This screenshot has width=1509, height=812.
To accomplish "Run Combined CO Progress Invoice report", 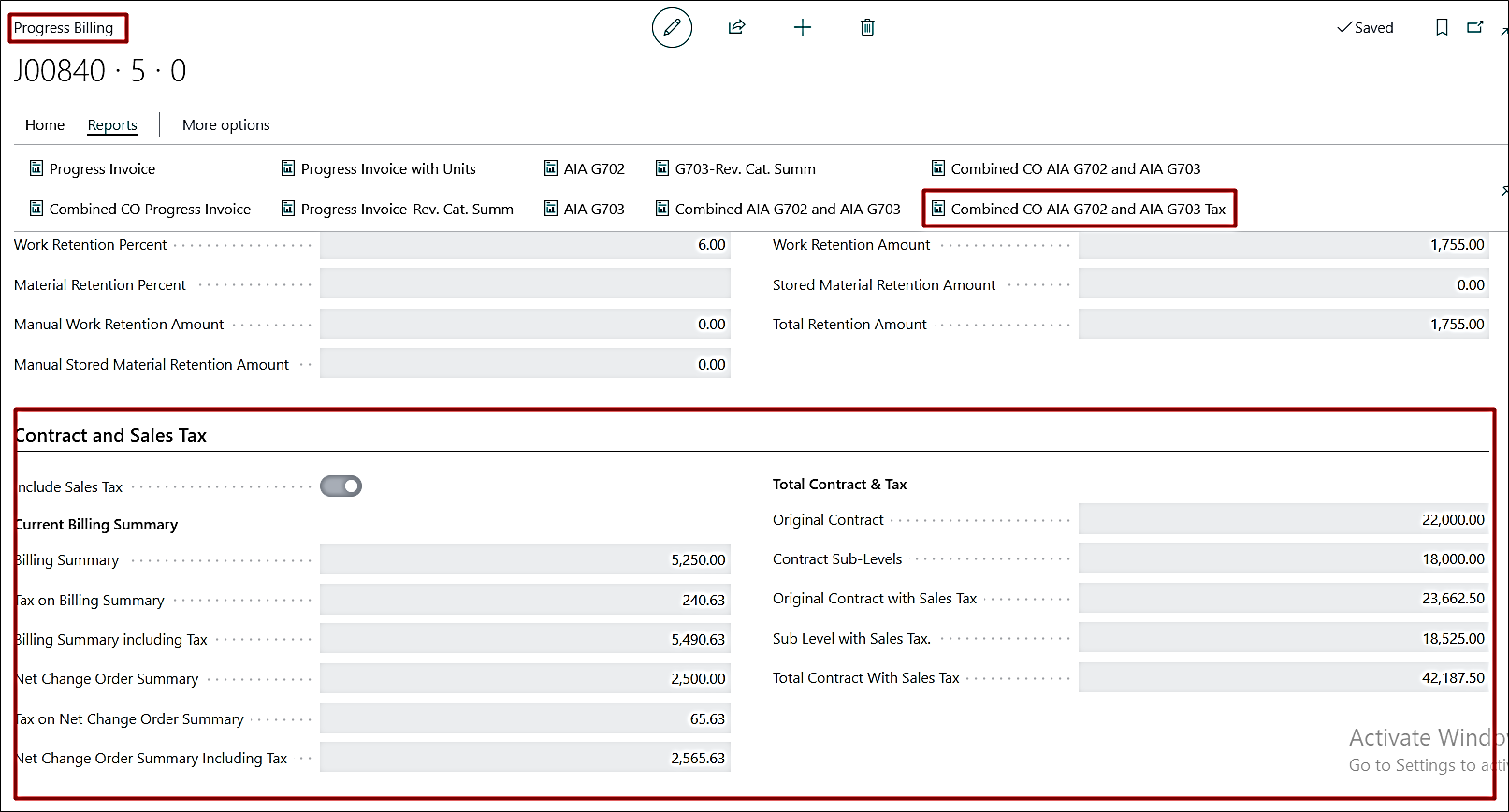I will [x=150, y=209].
